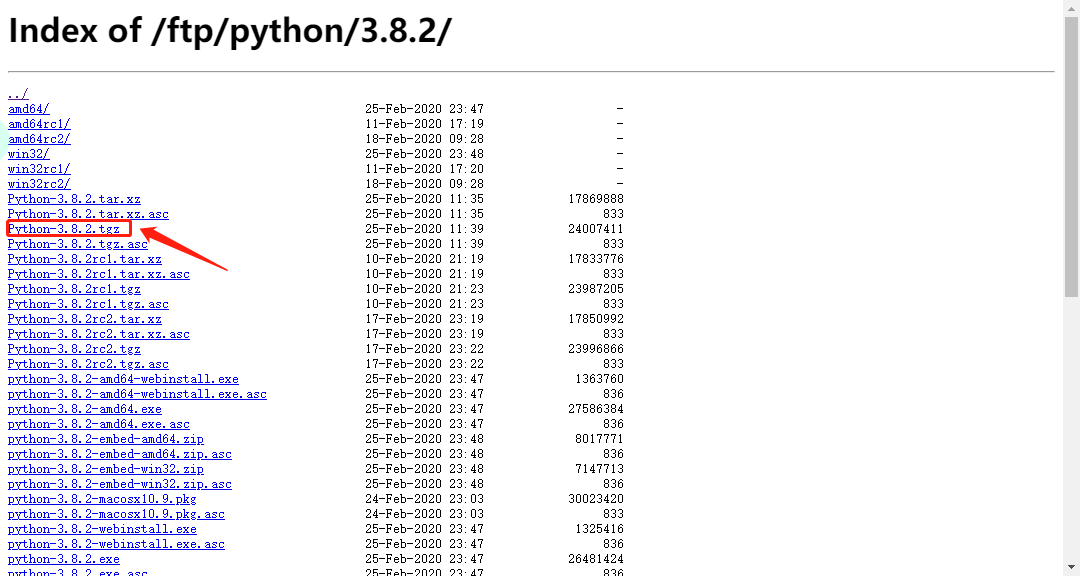The width and height of the screenshot is (1080, 576).
Task: Download python-3.8.2-webinstall.exe
Action: coord(103,530)
